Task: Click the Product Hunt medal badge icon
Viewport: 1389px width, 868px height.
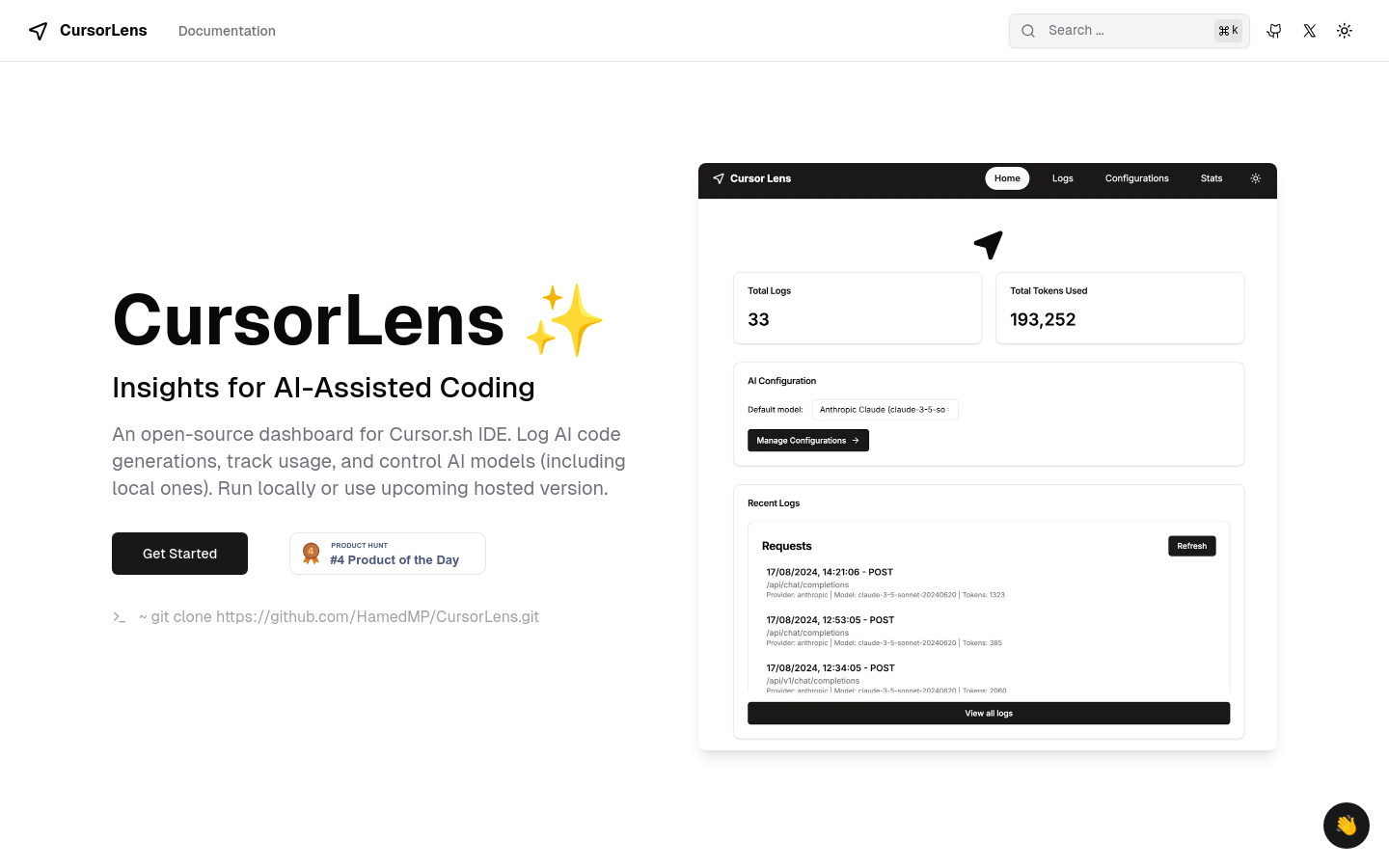Action: click(311, 552)
